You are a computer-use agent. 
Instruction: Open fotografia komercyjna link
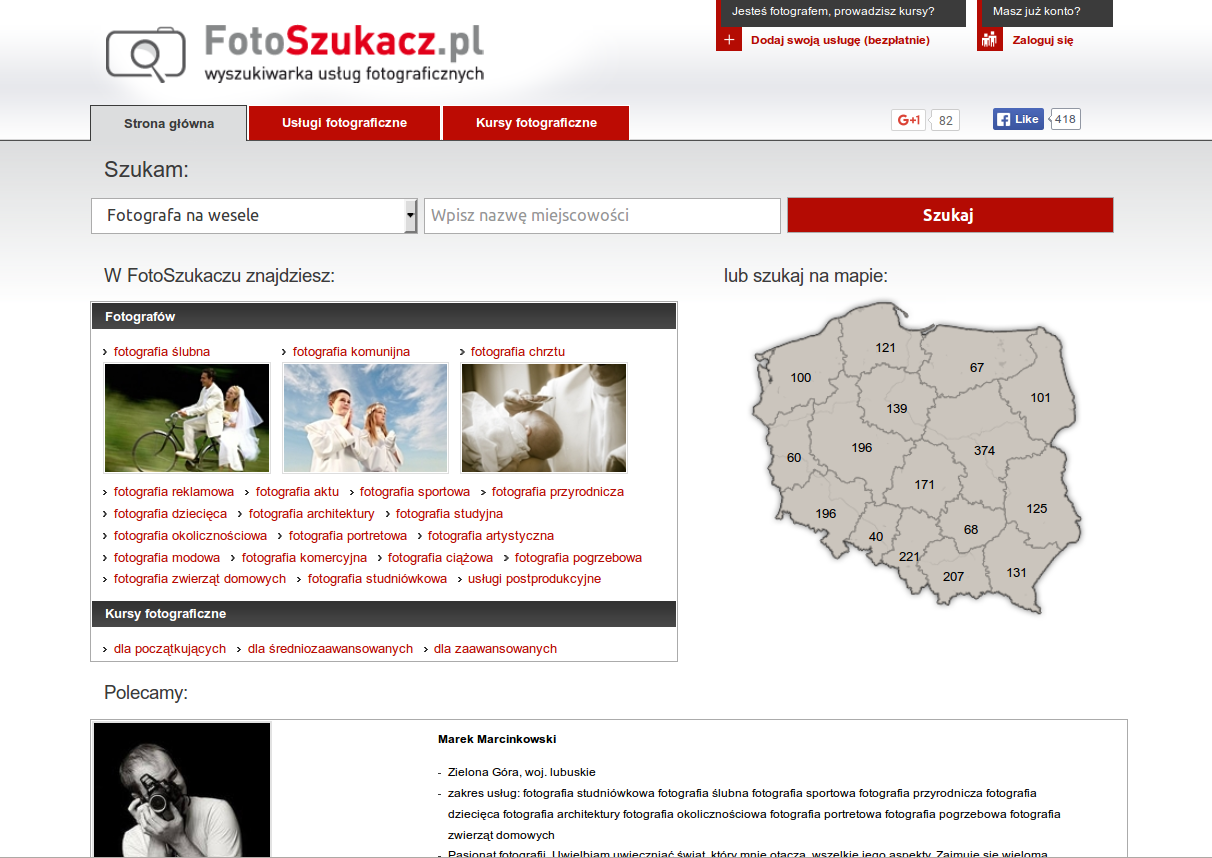coord(304,558)
